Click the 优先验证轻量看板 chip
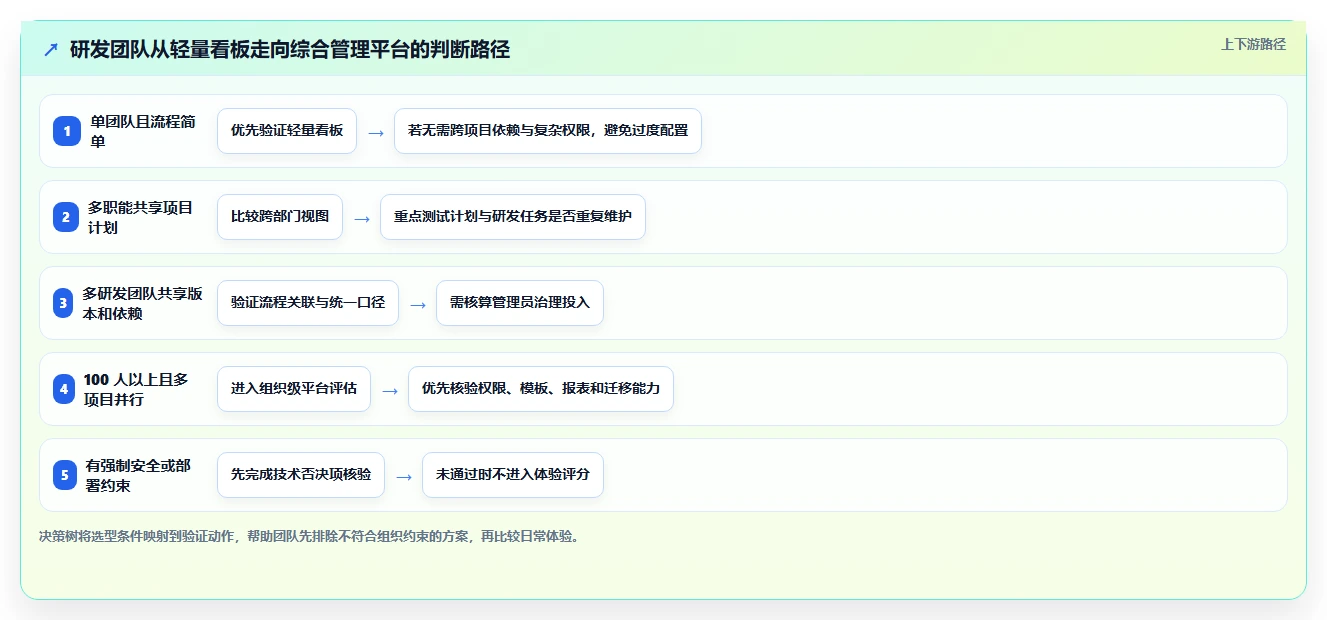The width and height of the screenshot is (1327, 620). pyautogui.click(x=287, y=131)
